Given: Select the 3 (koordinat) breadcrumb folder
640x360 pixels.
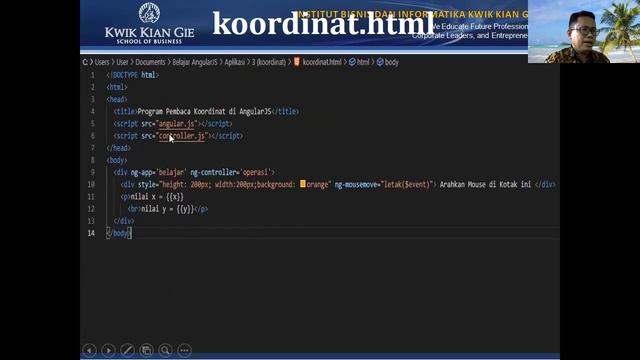Looking at the screenshot, I should [269, 62].
